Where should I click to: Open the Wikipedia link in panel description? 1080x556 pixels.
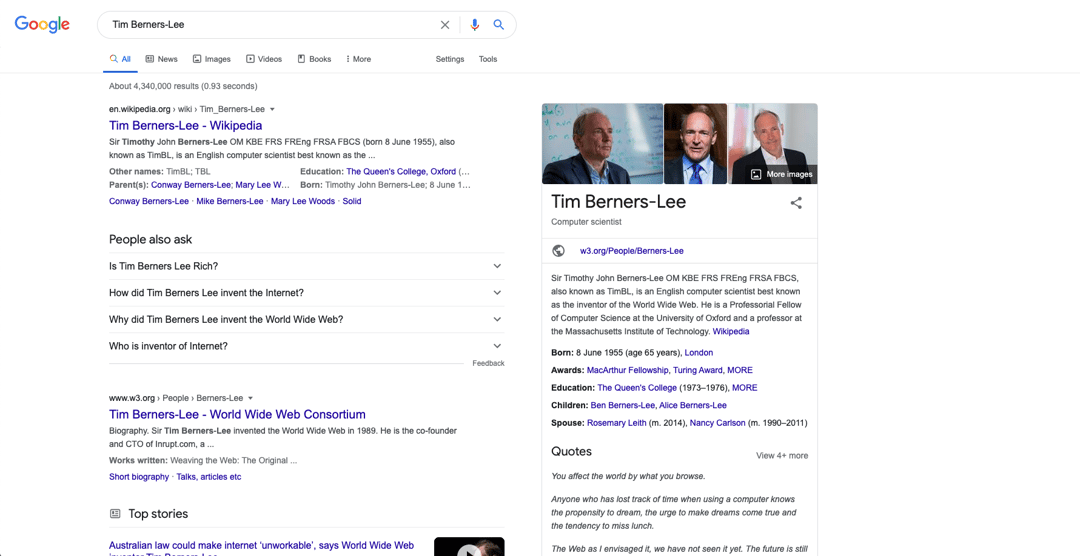click(x=731, y=331)
